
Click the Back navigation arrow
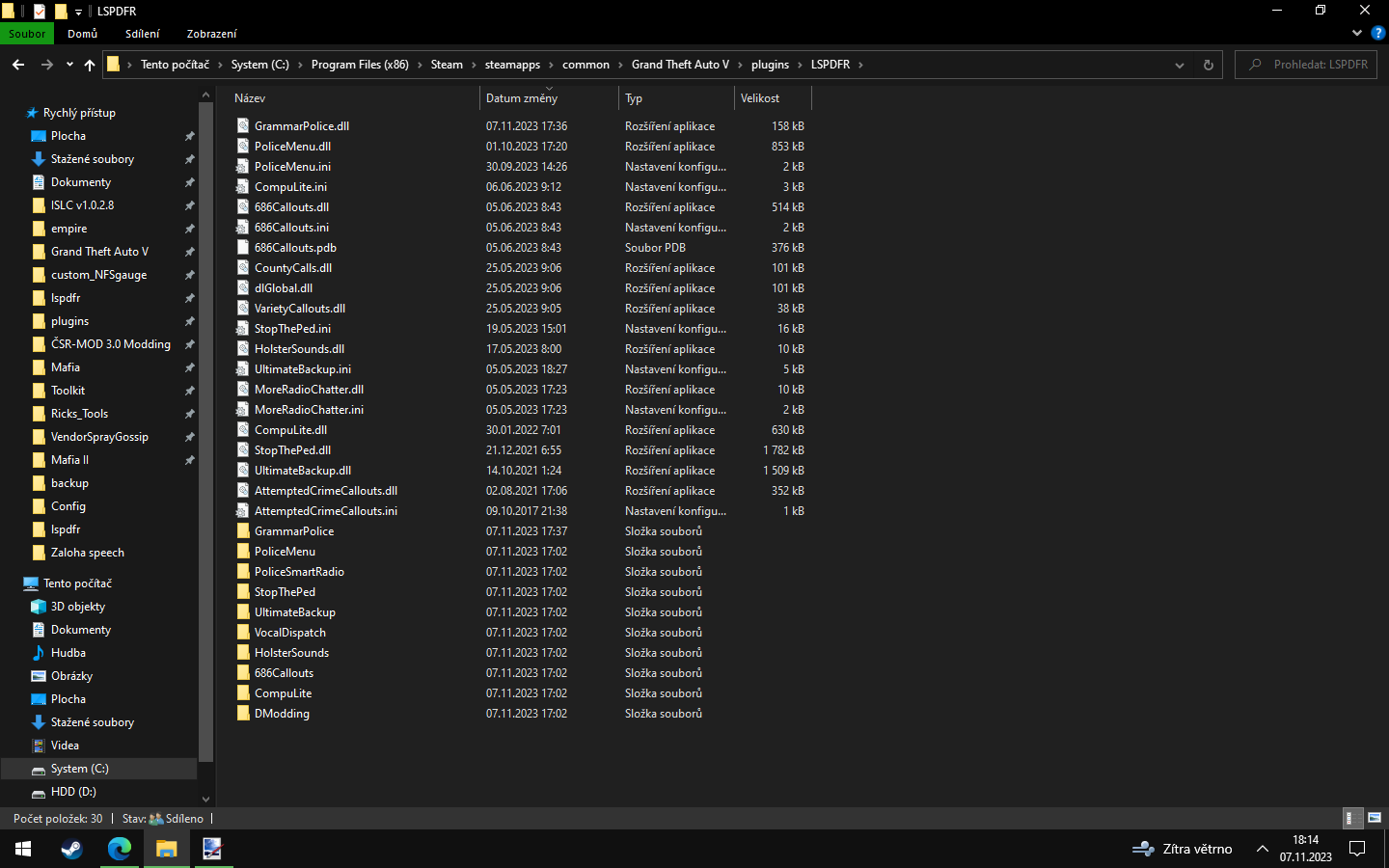18,65
